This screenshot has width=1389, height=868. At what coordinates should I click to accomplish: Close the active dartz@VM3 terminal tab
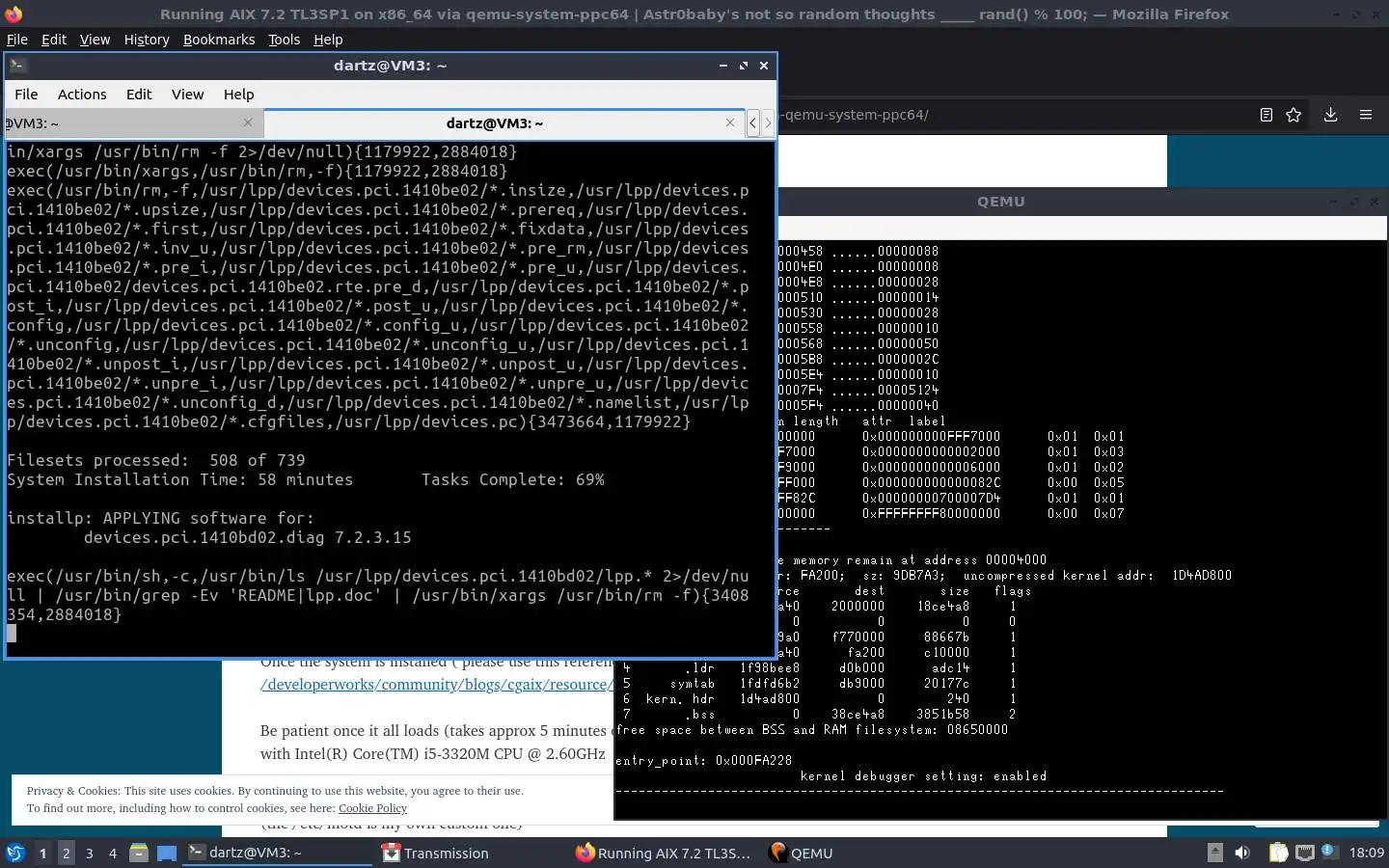point(730,122)
